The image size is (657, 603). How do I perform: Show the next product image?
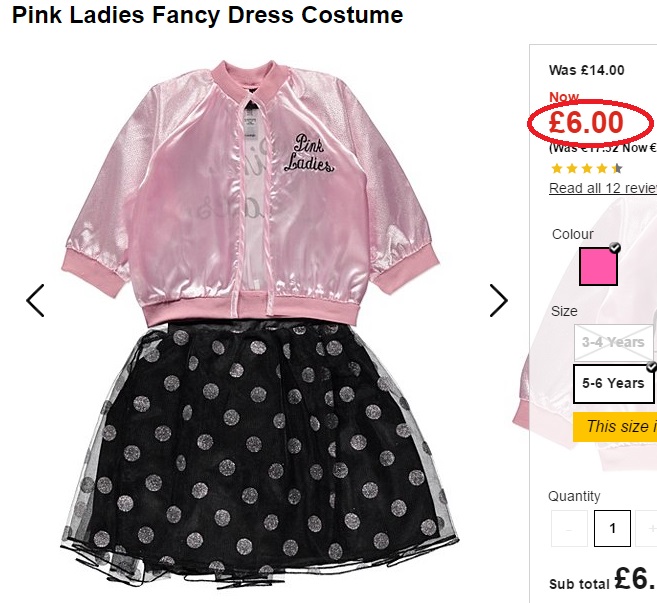pyautogui.click(x=498, y=300)
